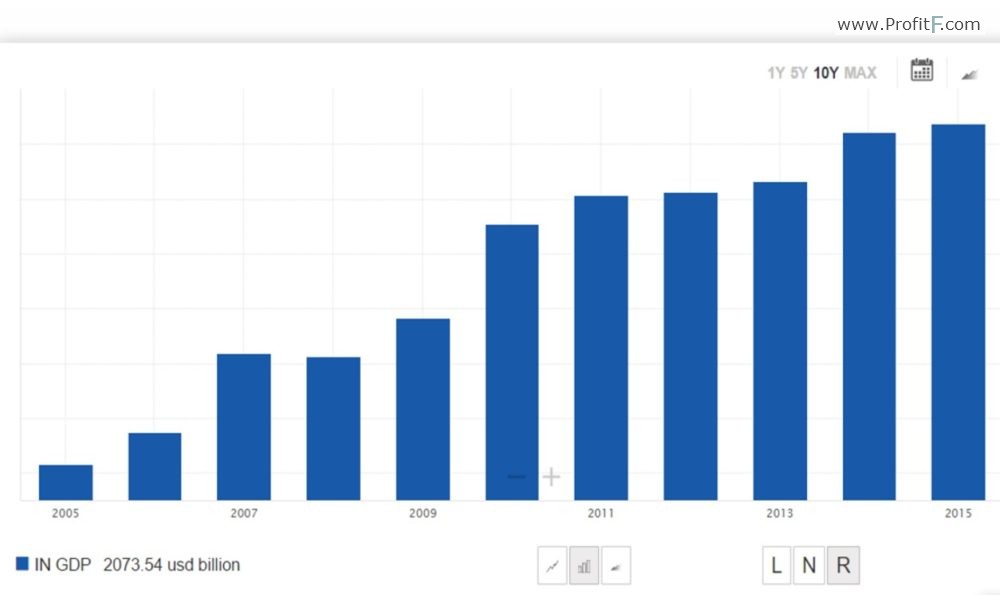The width and height of the screenshot is (1000, 595).
Task: Click the 2015 axis label
Action: [x=958, y=513]
